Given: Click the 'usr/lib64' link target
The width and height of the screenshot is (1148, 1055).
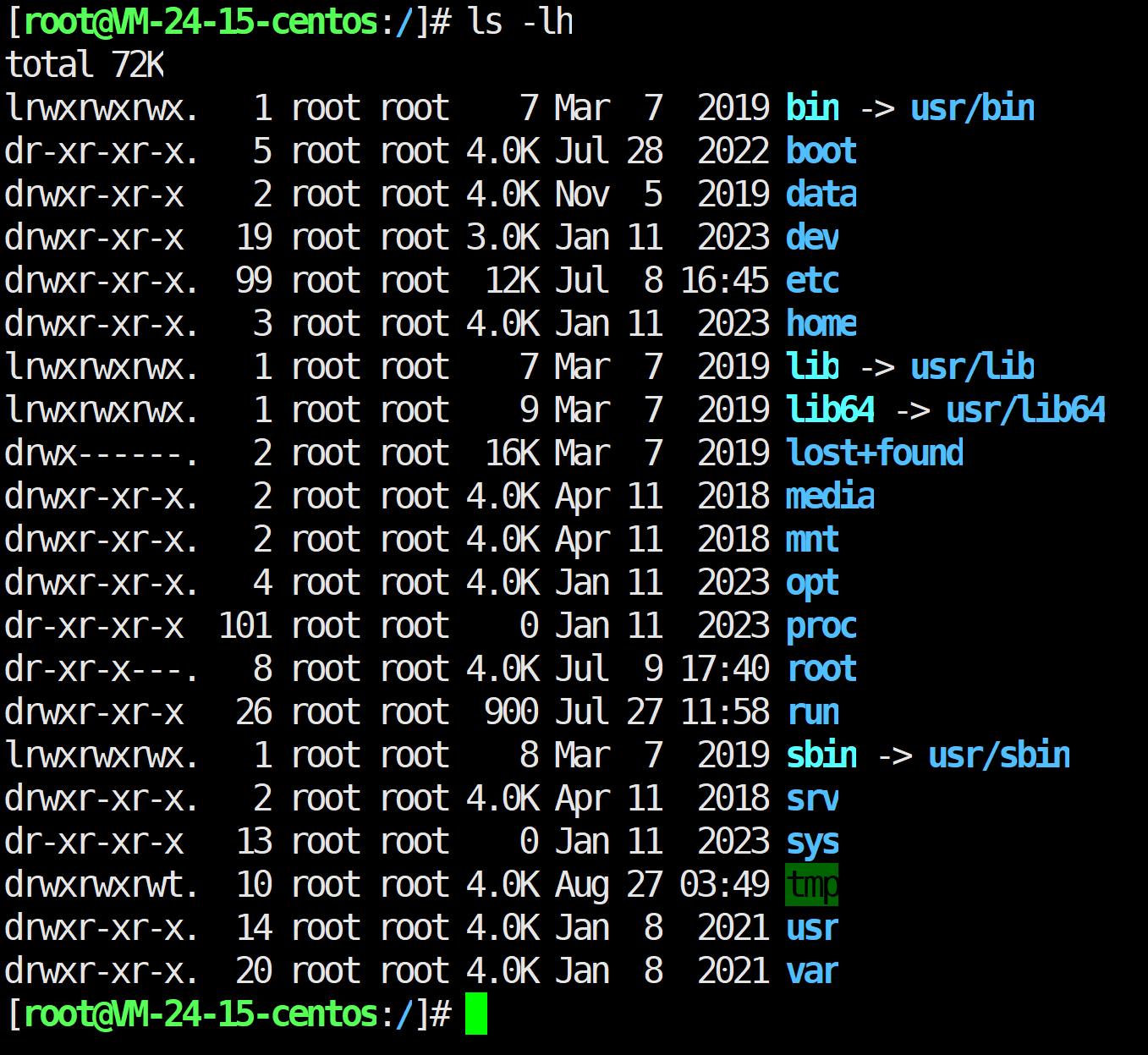Looking at the screenshot, I should [x=1026, y=409].
